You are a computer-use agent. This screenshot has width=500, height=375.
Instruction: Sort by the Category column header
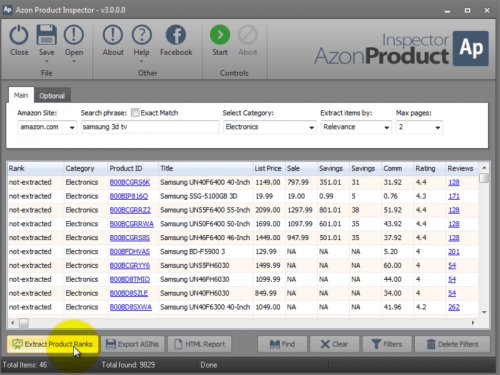click(x=86, y=168)
